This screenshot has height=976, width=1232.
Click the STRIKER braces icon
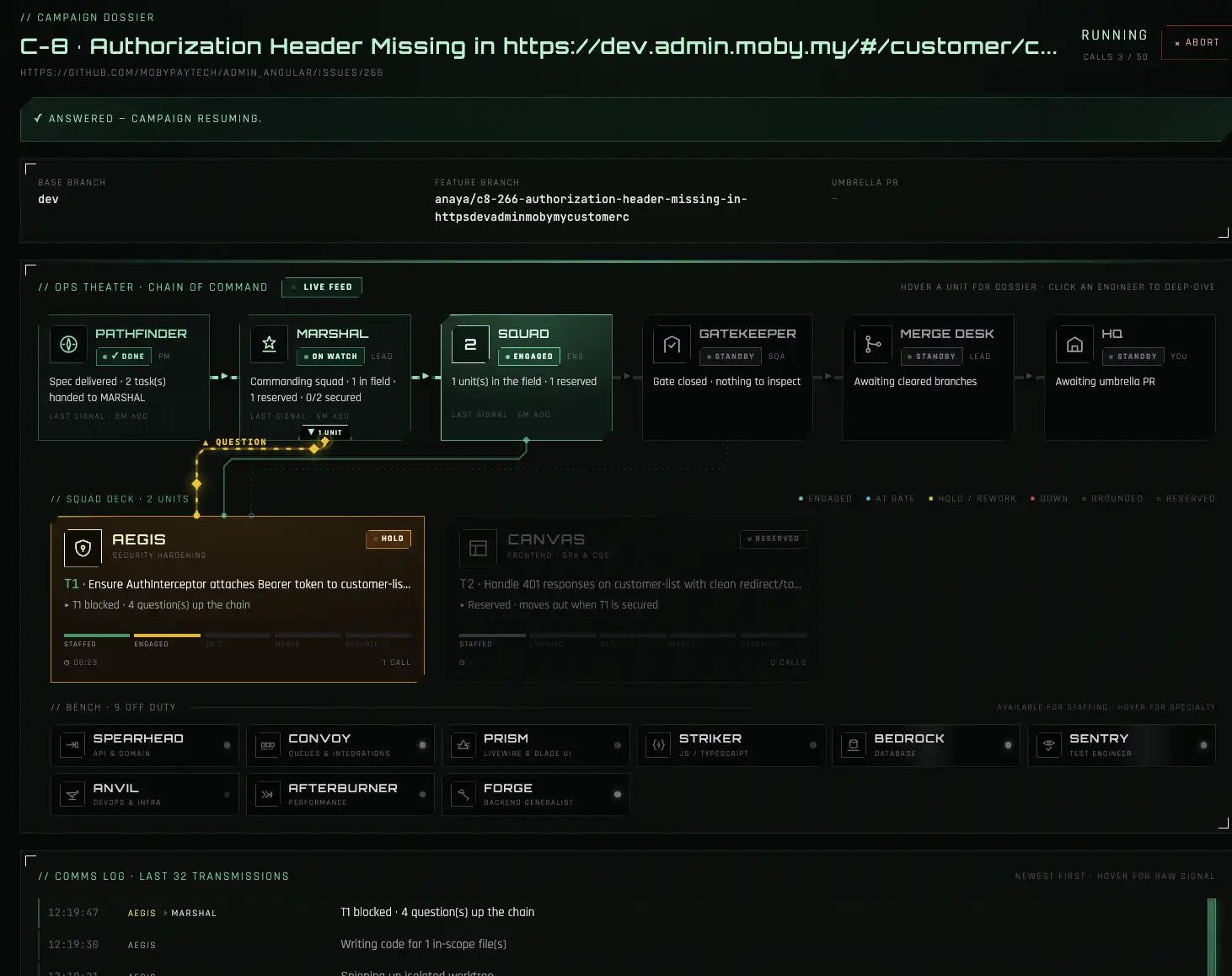click(x=659, y=745)
